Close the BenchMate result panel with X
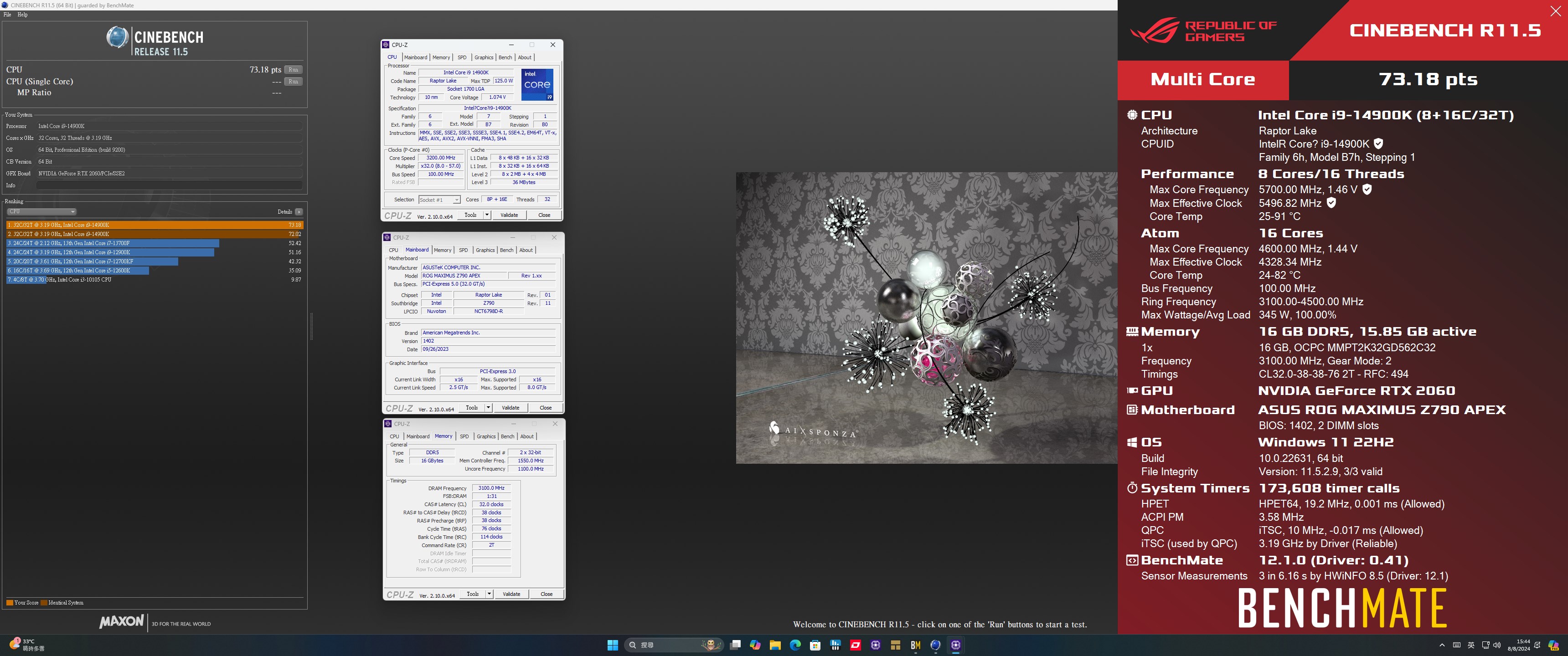 (1555, 11)
